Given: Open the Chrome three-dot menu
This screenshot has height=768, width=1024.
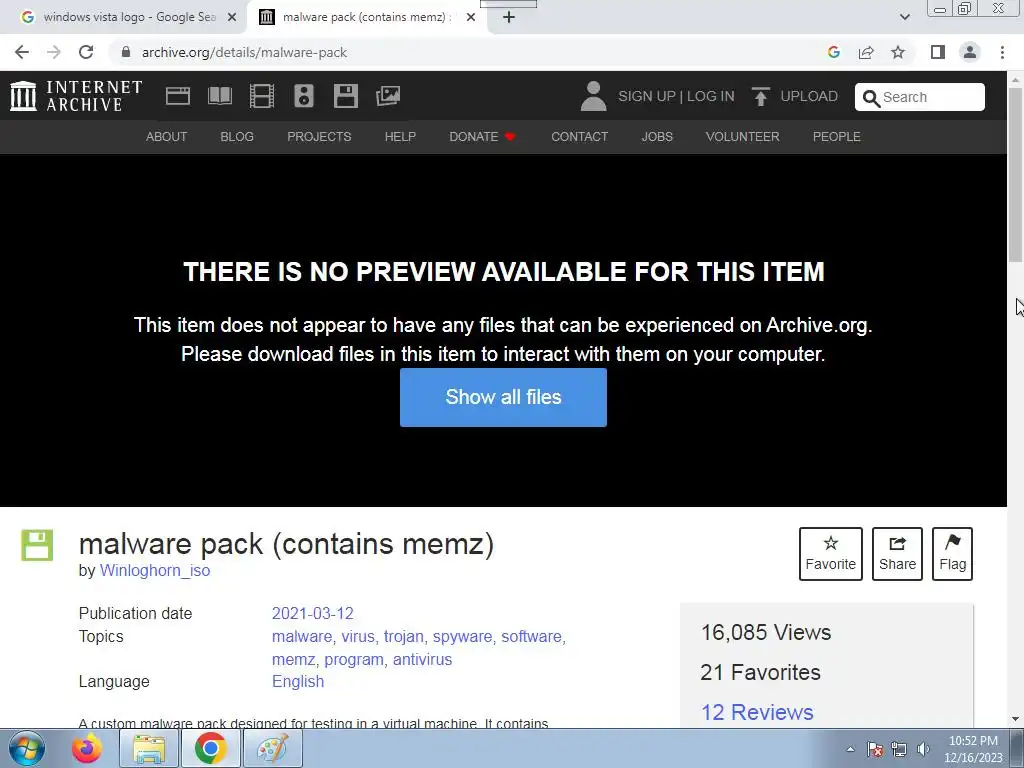Looking at the screenshot, I should [1002, 52].
